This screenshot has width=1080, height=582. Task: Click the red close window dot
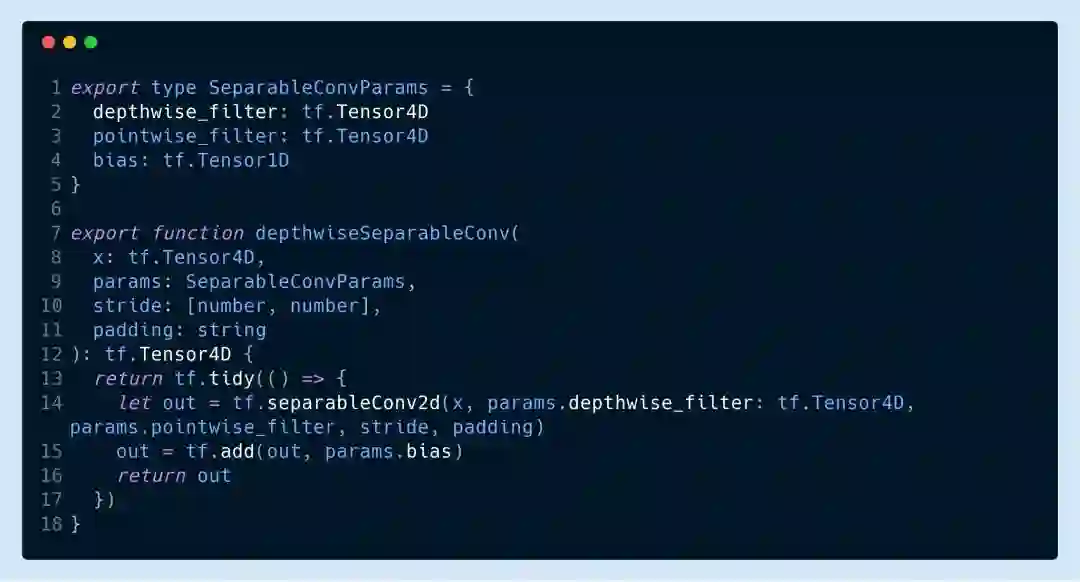48,43
